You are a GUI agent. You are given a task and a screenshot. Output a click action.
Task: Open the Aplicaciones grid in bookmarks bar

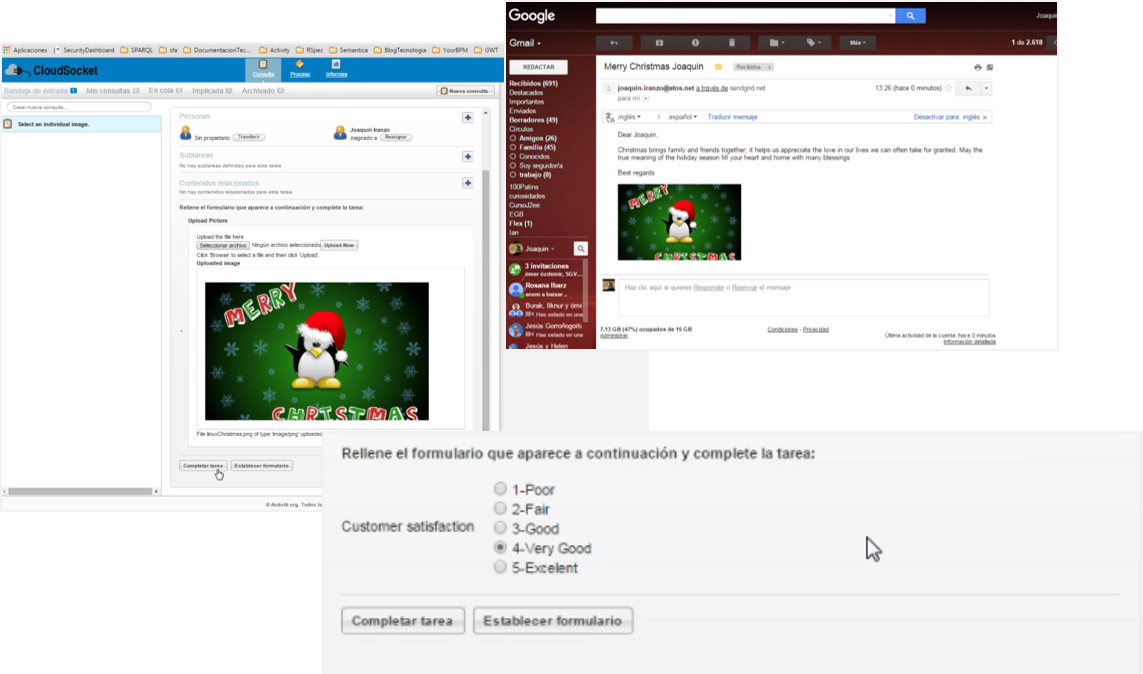click(7, 50)
